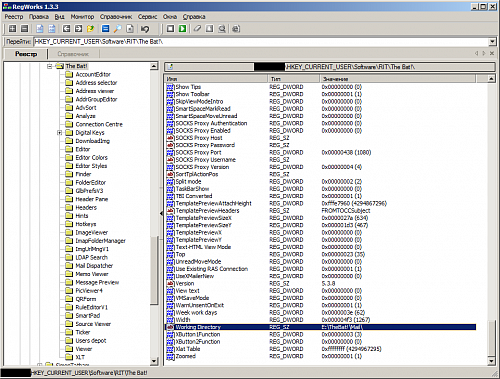Open the Монитор menu
Screen dimensions: 500x379
[82, 17]
